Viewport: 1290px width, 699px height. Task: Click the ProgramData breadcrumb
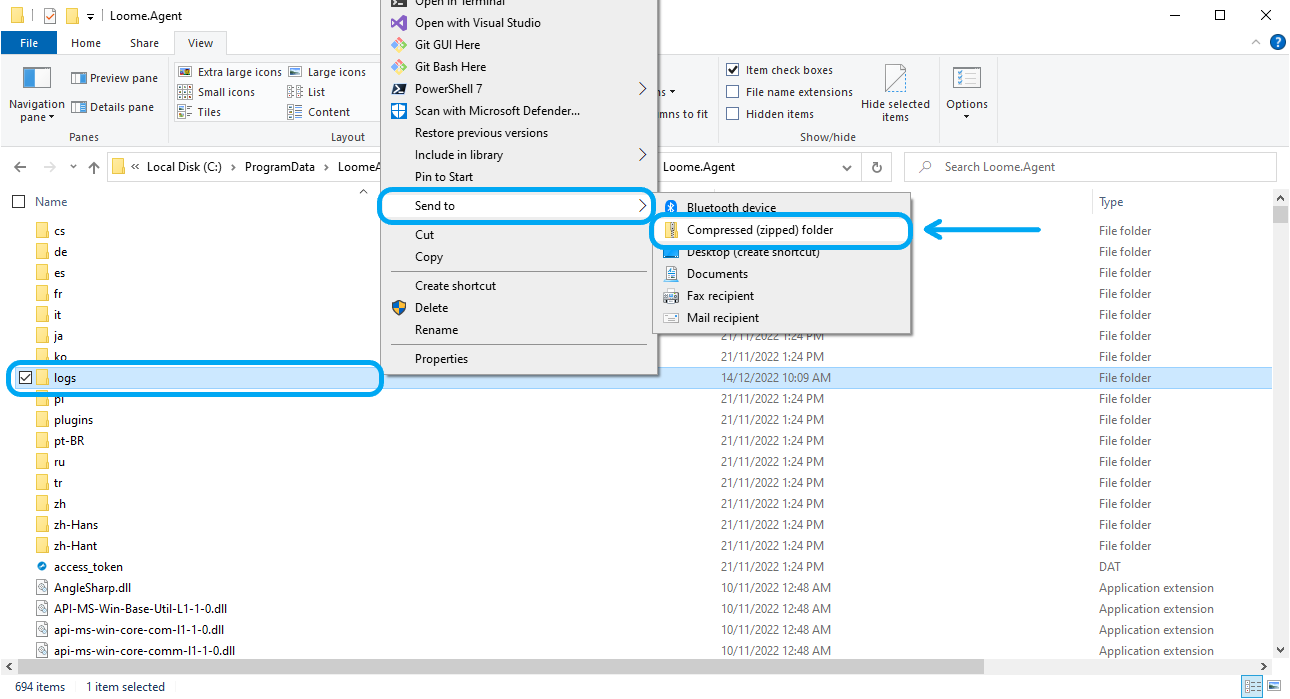[x=281, y=167]
